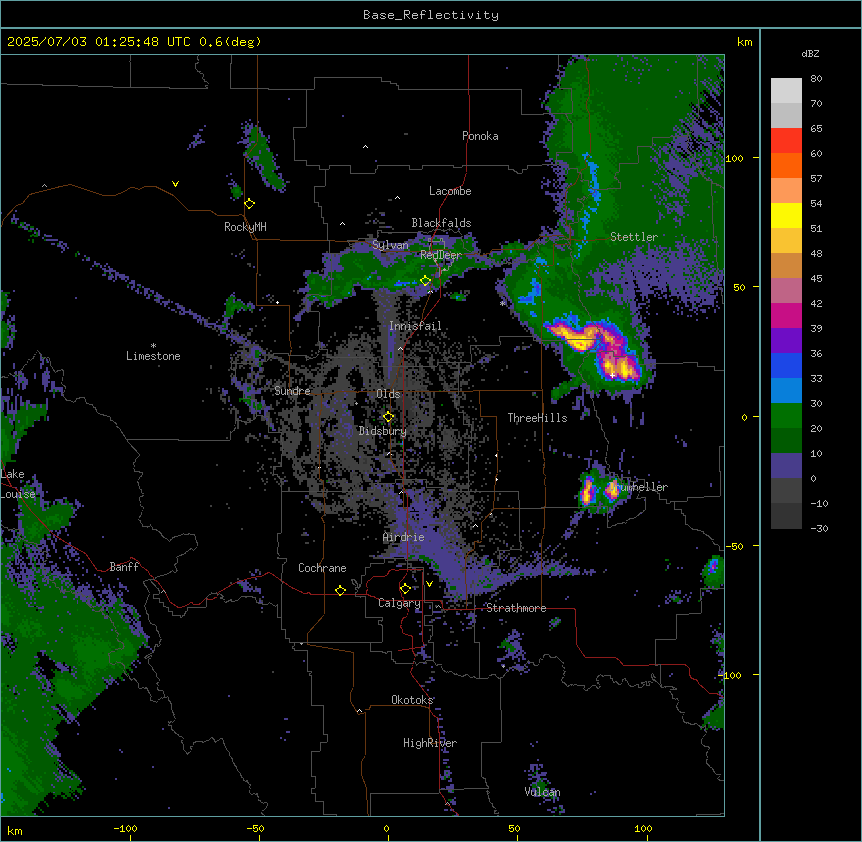Click the km label at bottom-left corner
The width and height of the screenshot is (862, 842).
tap(15, 830)
